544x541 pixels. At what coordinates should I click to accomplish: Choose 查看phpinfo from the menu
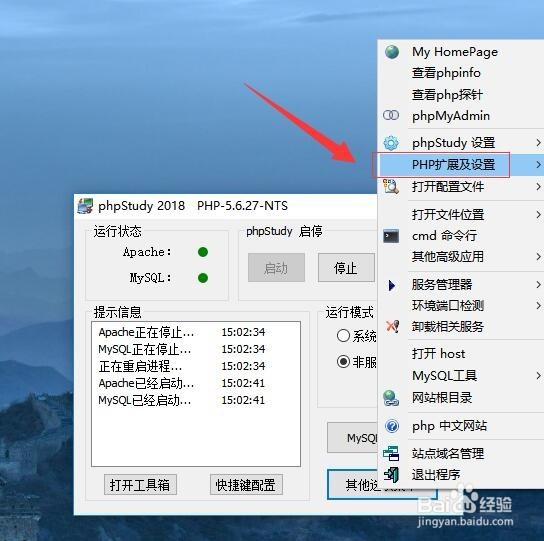click(x=461, y=73)
